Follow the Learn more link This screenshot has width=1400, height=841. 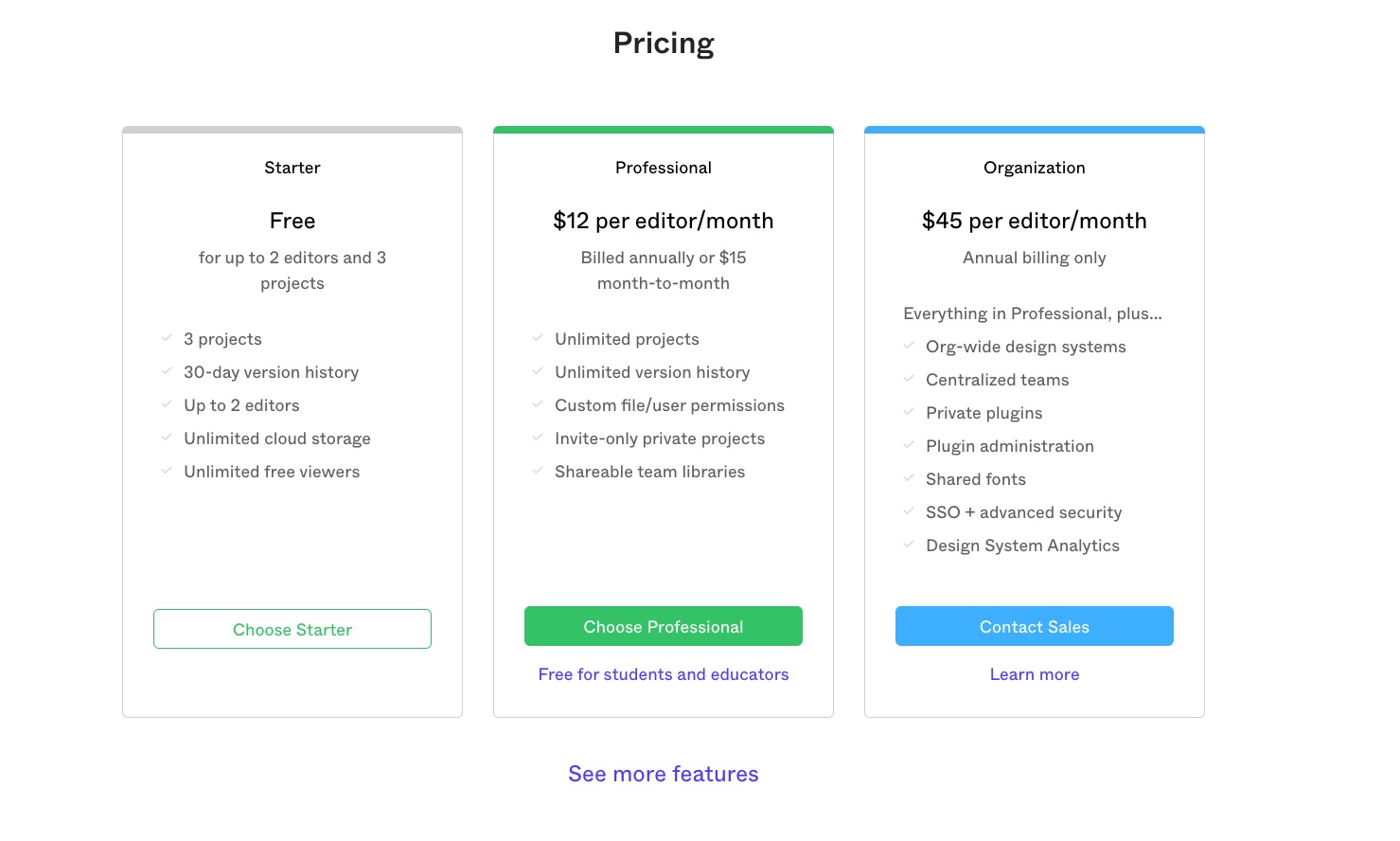click(1034, 674)
